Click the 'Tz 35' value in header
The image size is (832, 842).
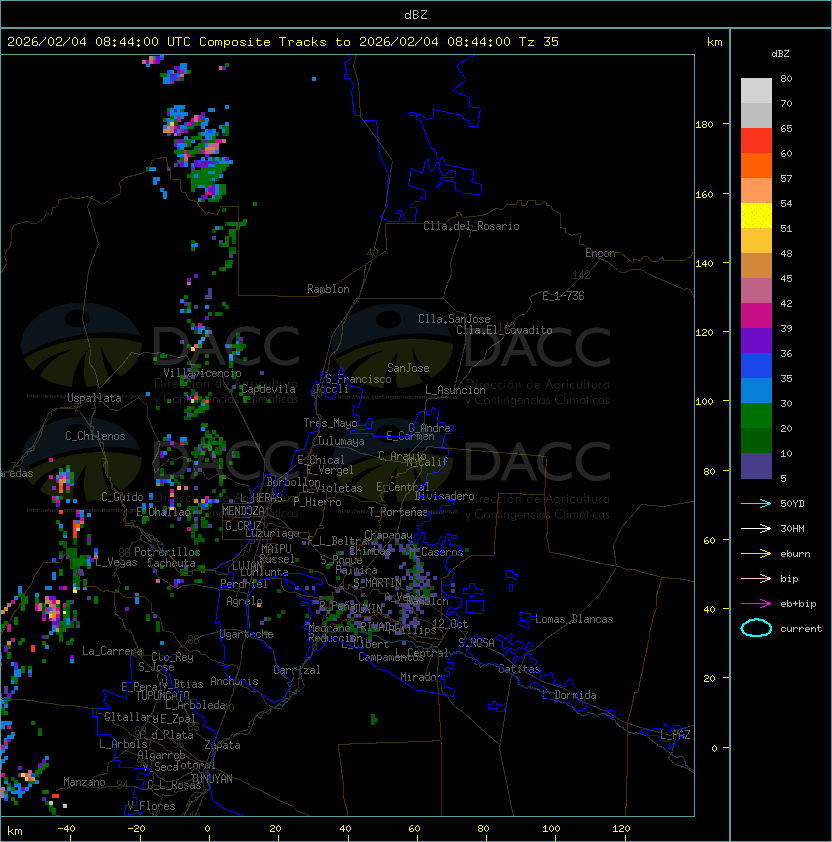pyautogui.click(x=539, y=42)
